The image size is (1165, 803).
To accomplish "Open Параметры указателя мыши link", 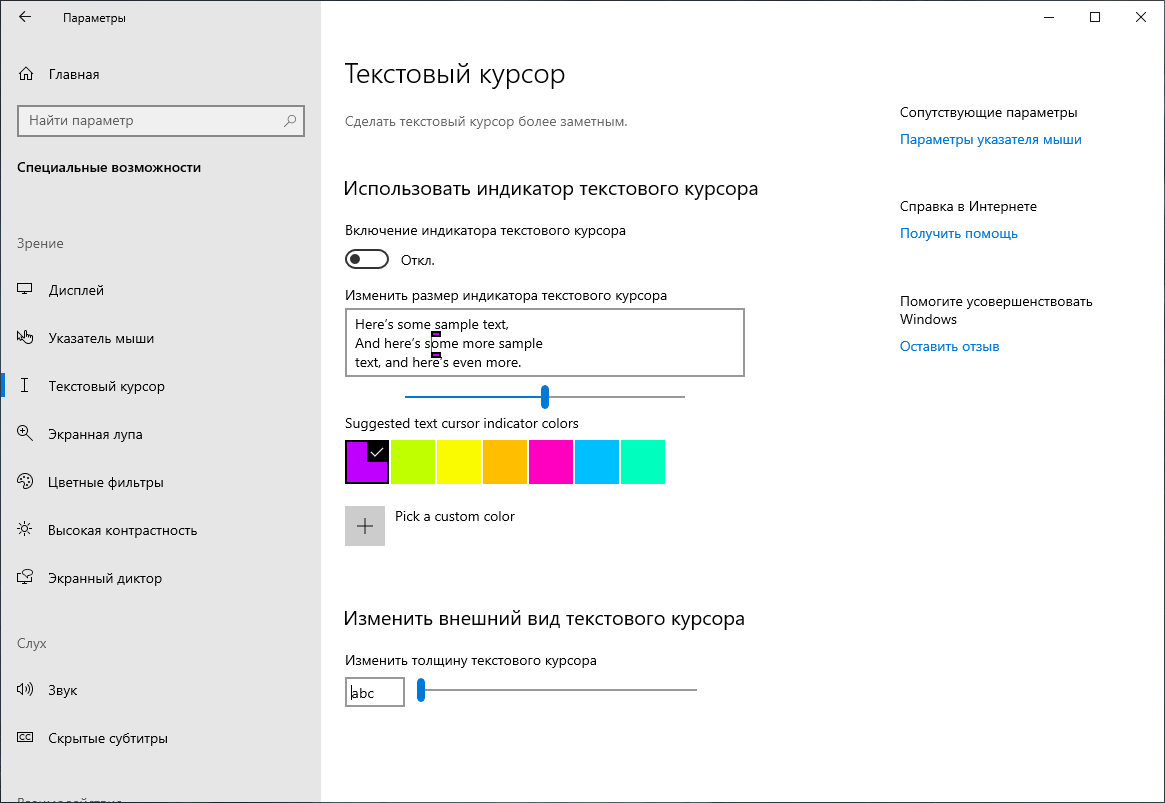I will pos(991,139).
